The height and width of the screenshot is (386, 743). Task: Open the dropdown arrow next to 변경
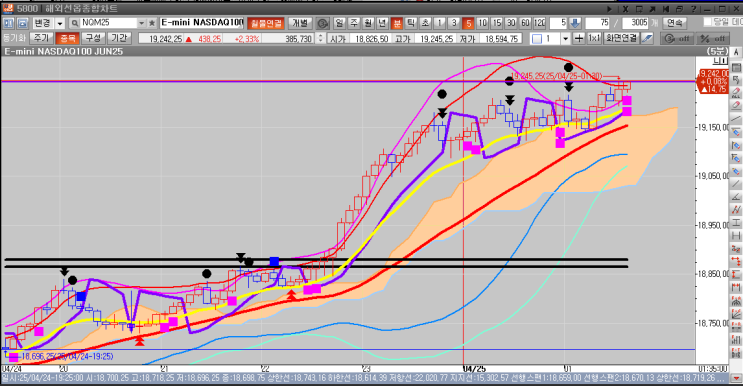pyautogui.click(x=60, y=23)
